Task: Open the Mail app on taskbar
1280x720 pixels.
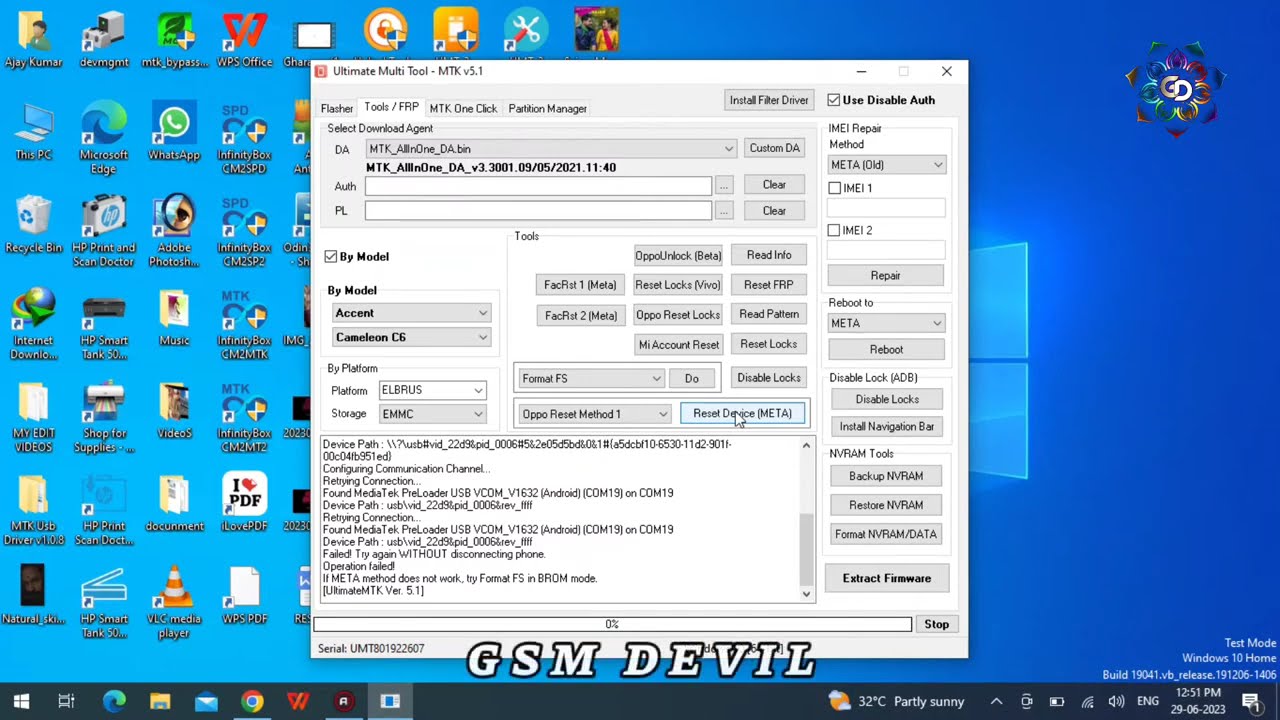Action: tap(206, 701)
